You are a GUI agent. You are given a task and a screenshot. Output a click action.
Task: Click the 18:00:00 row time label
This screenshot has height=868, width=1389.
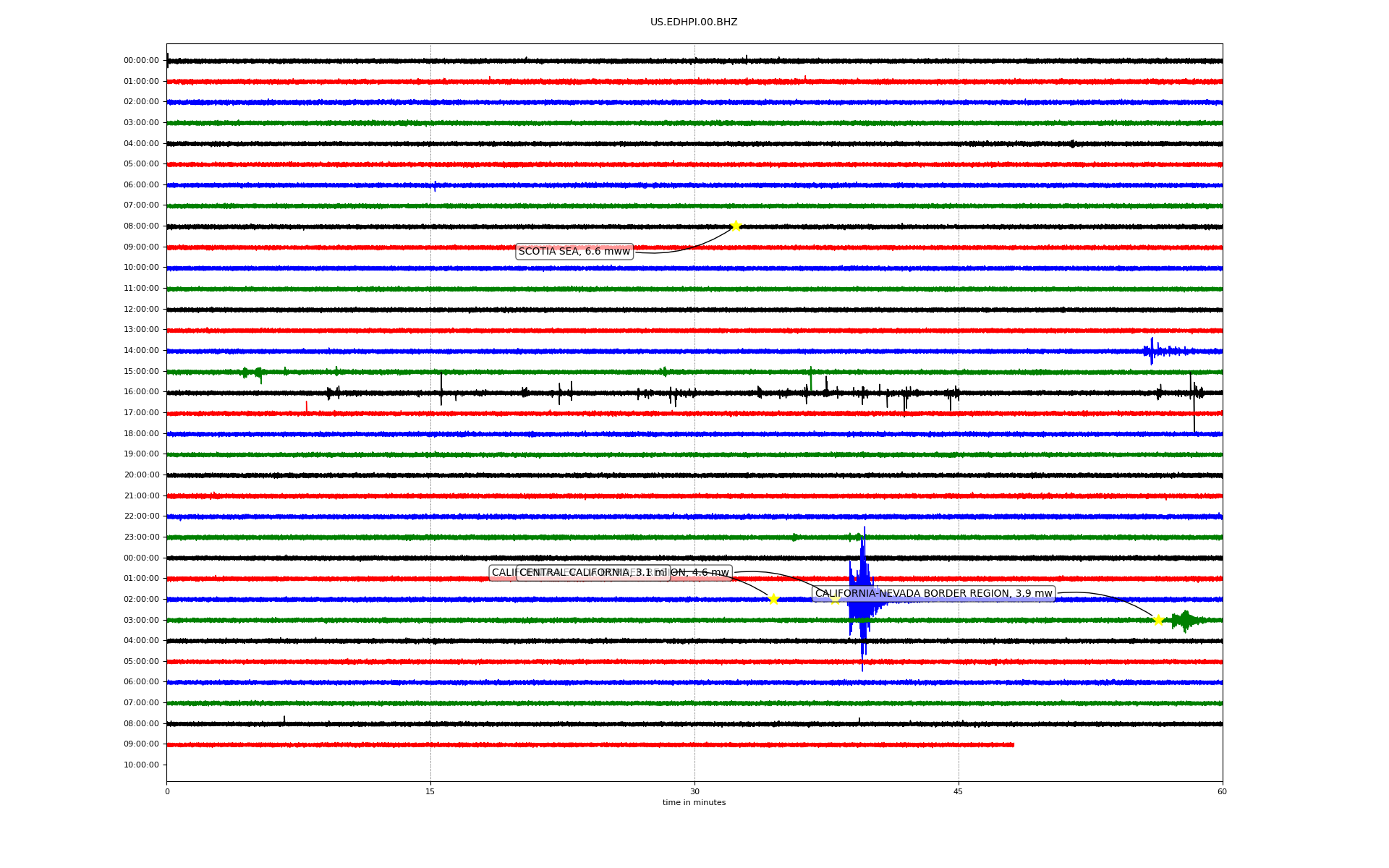(x=141, y=434)
